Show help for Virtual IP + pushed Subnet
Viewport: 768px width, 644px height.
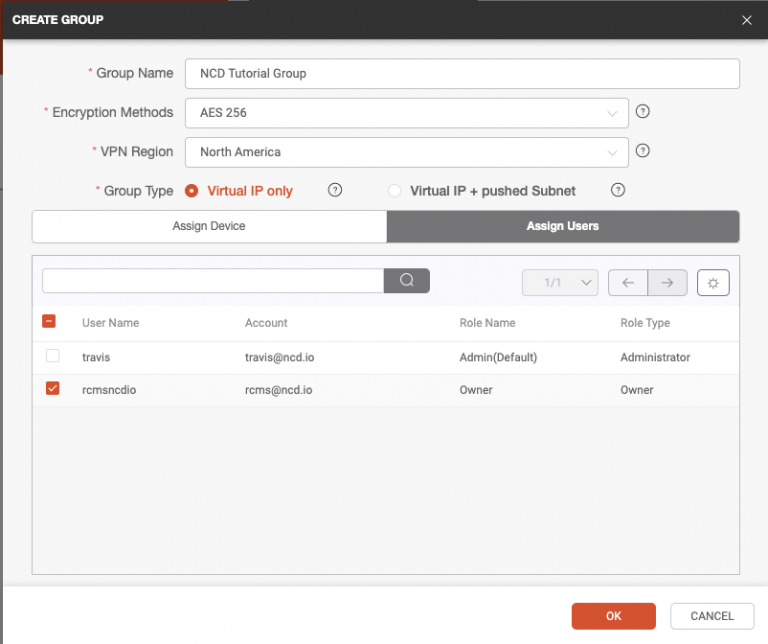point(618,190)
